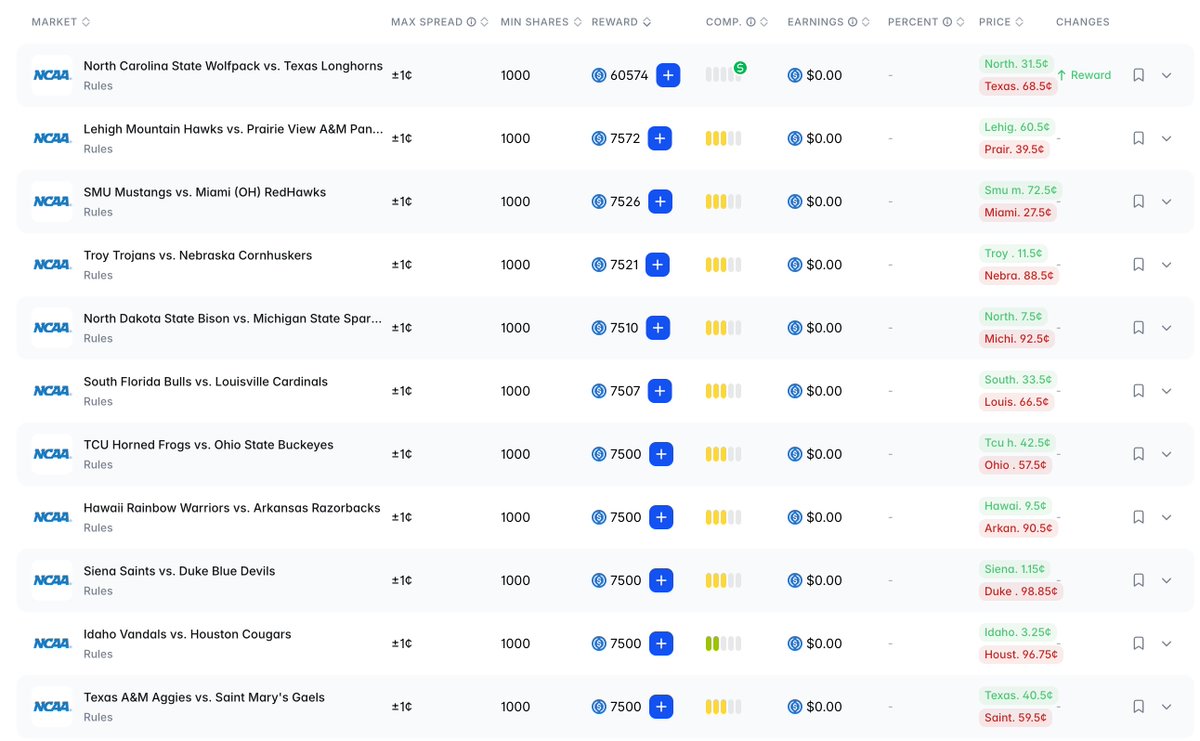Bookmark TCU Horned Frogs vs. Ohio State
Screen dimensions: 1200x741
1138,454
